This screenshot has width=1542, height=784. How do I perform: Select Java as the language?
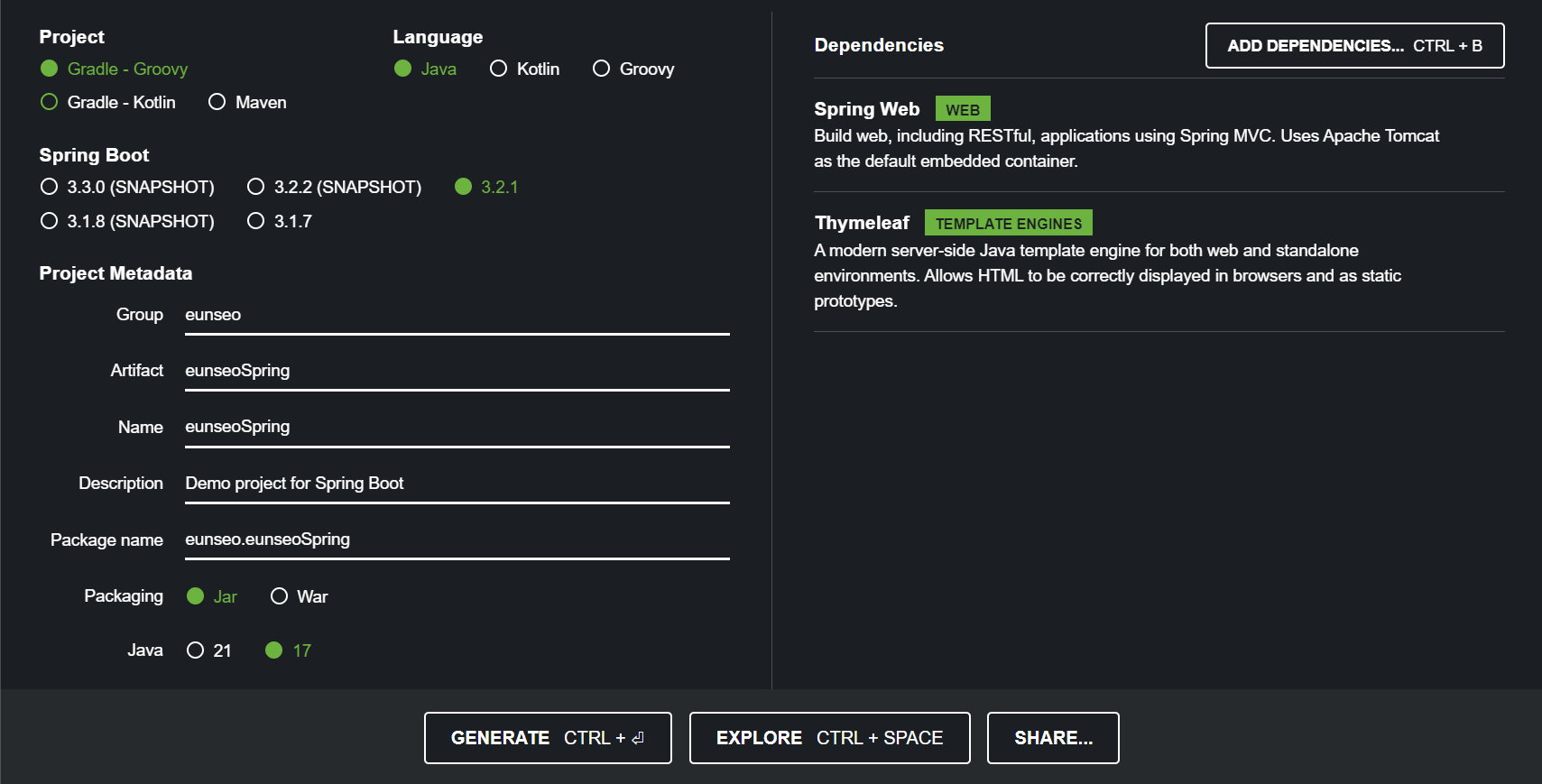pos(425,69)
